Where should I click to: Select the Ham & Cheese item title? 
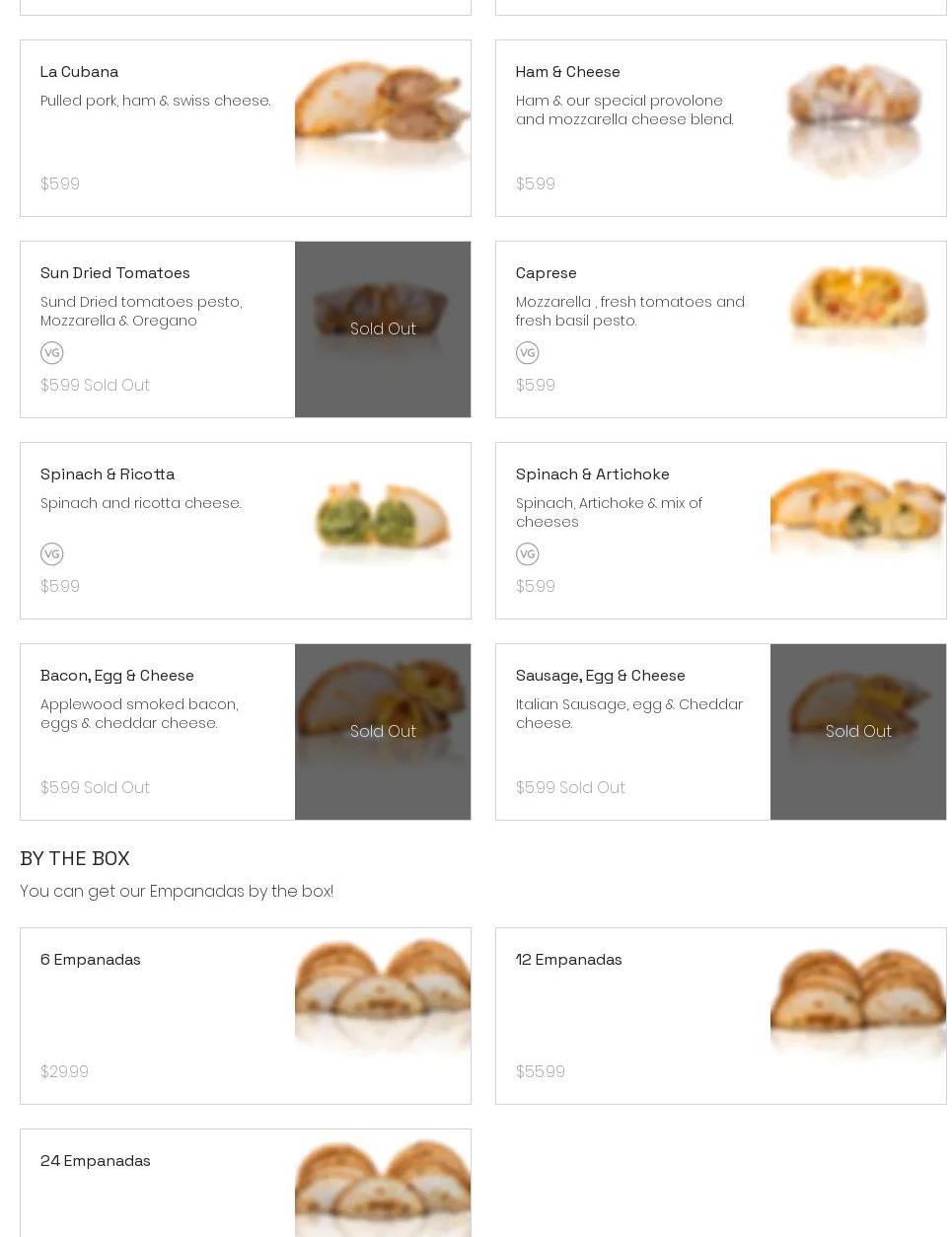coord(568,72)
